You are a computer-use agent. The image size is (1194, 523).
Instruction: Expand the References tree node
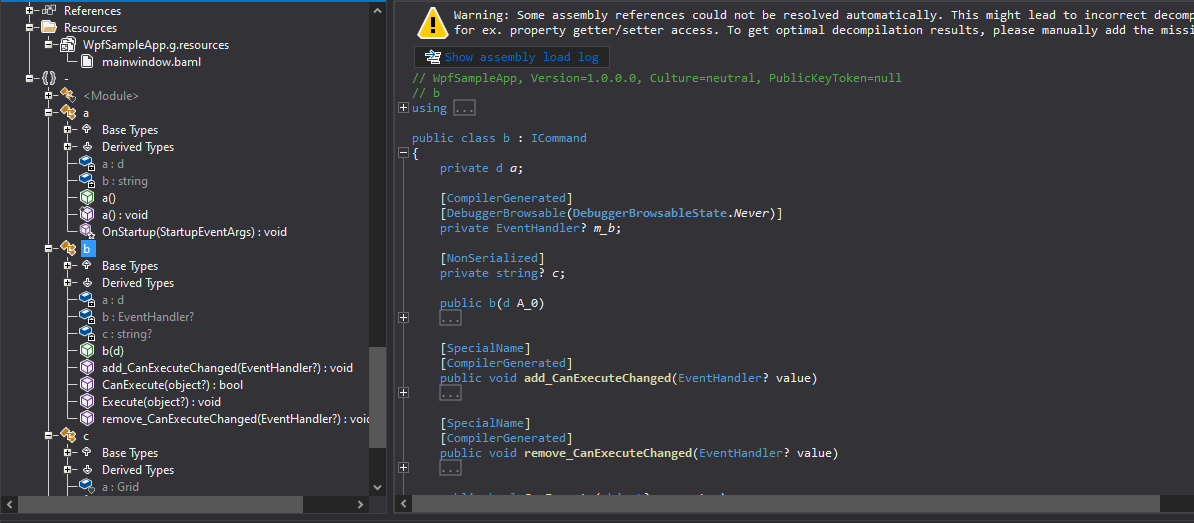30,11
